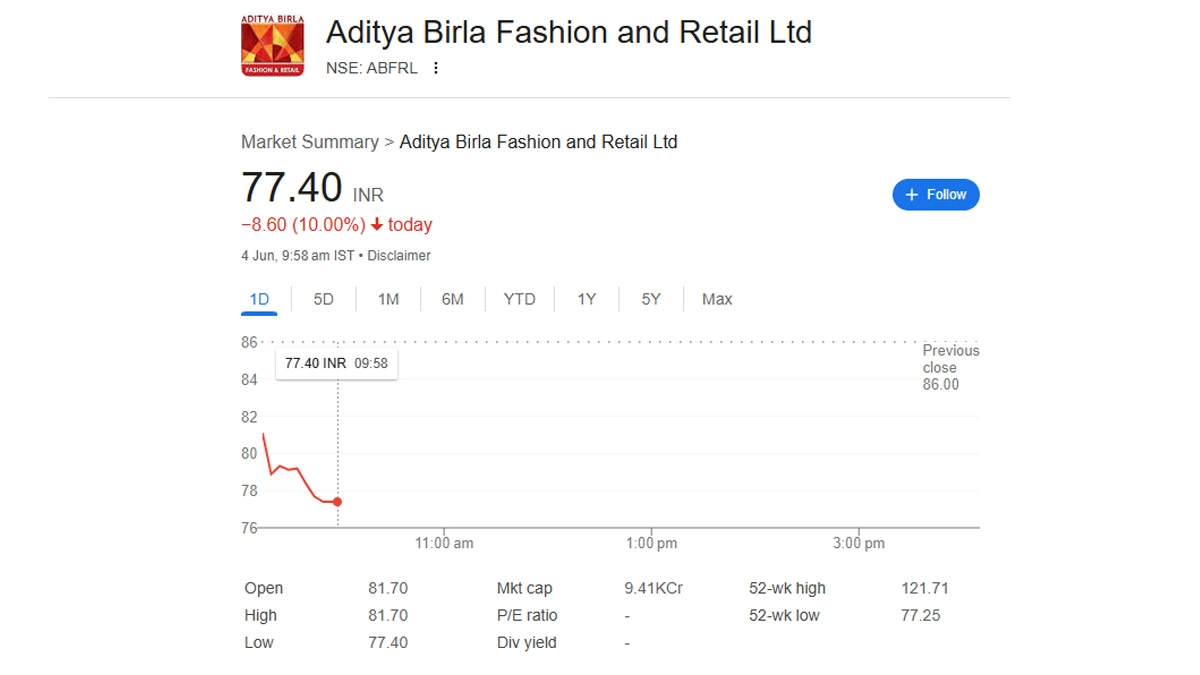
Task: Switch chart to 6M range
Action: pos(453,299)
